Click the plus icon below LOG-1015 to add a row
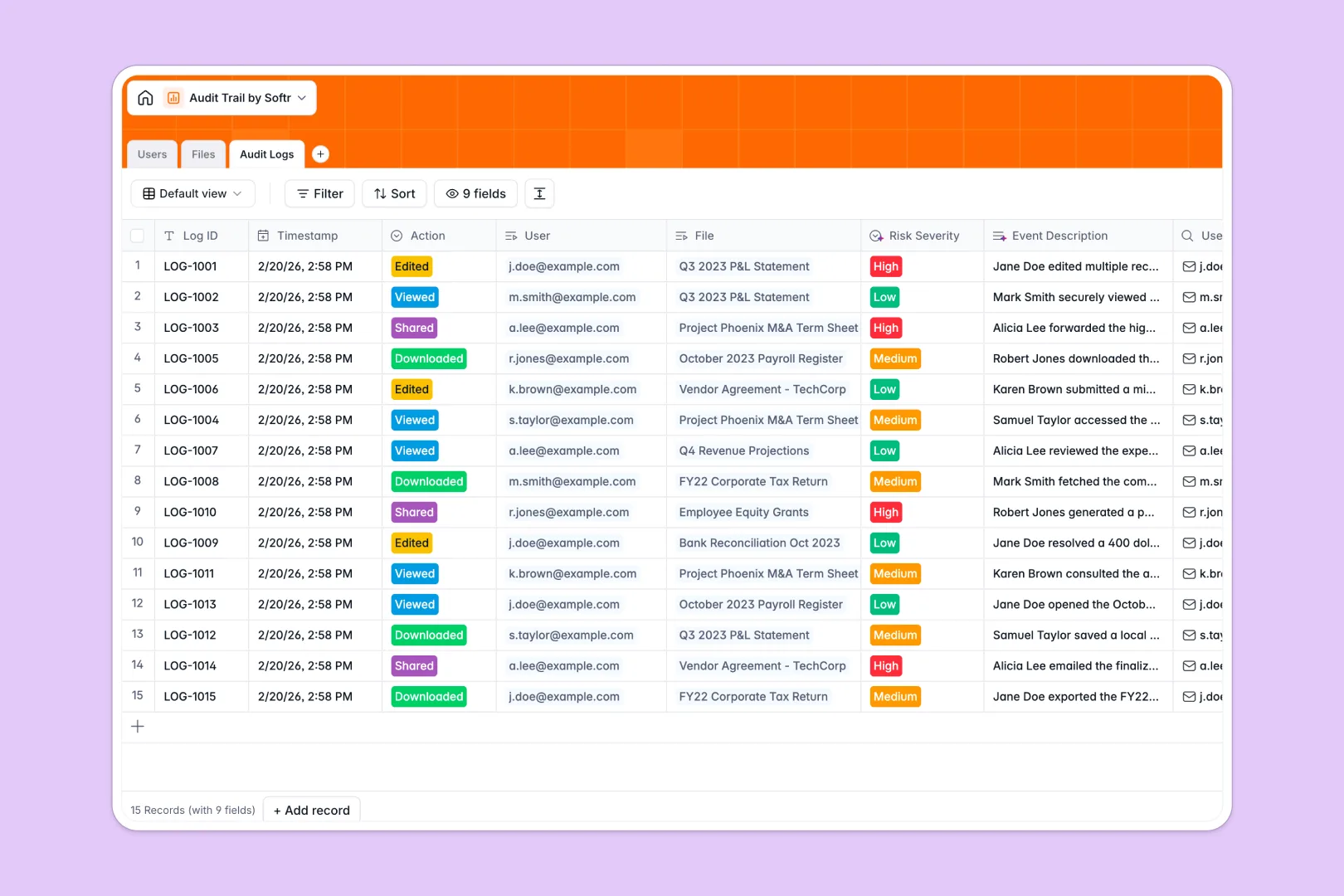Image resolution: width=1344 pixels, height=896 pixels. point(138,726)
